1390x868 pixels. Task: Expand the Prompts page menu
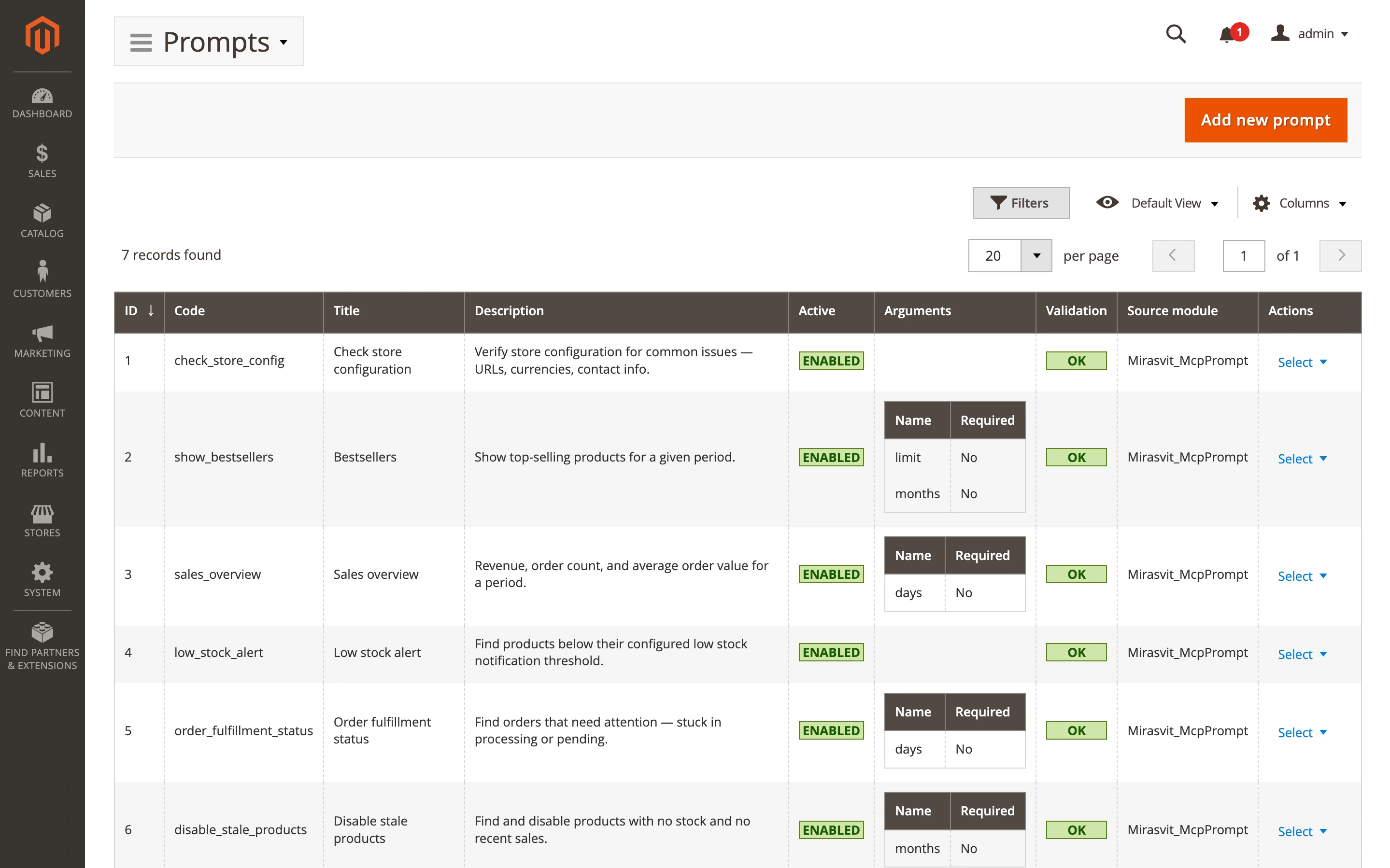209,42
